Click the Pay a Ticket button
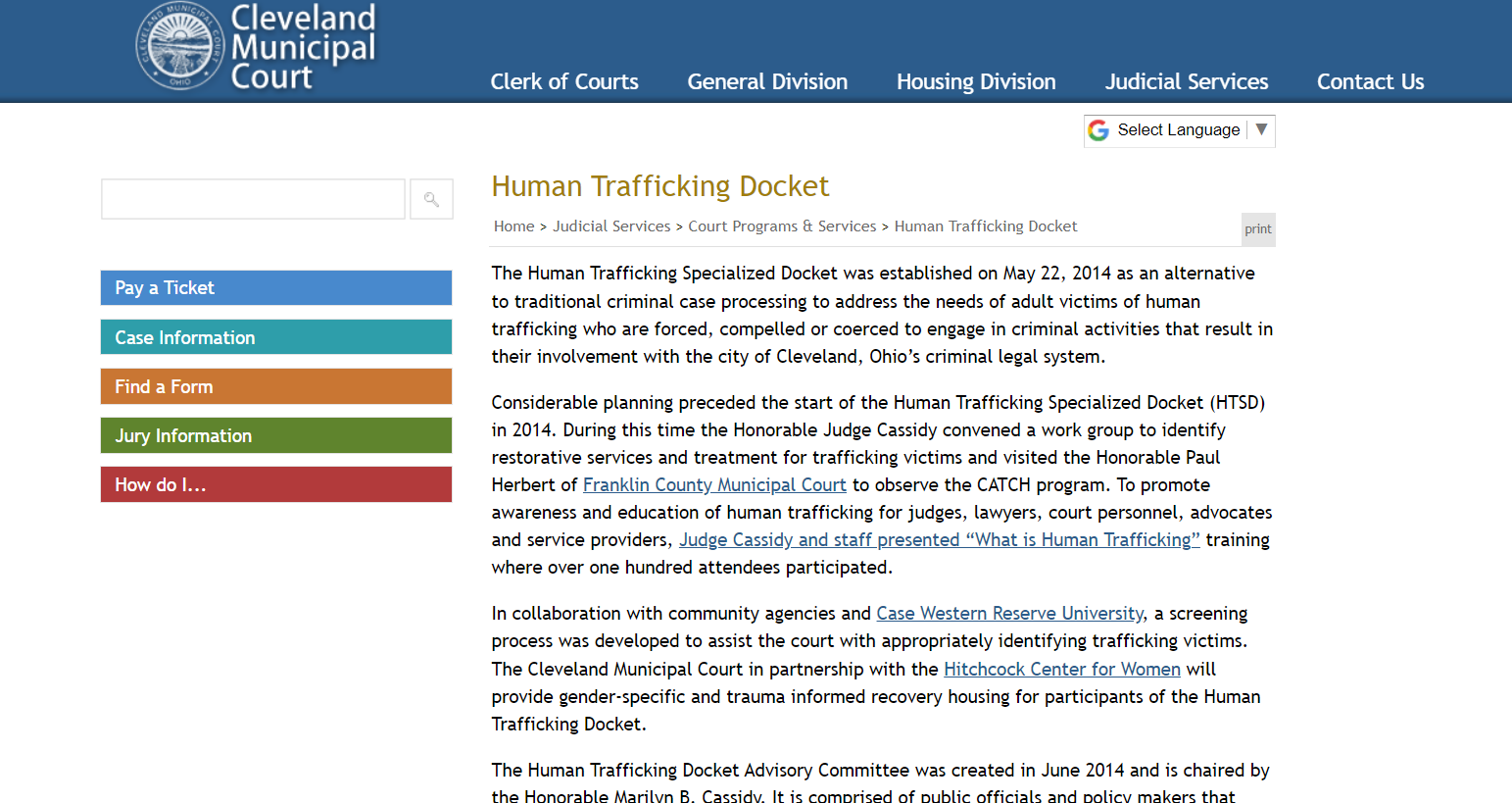This screenshot has width=1512, height=803. point(276,288)
